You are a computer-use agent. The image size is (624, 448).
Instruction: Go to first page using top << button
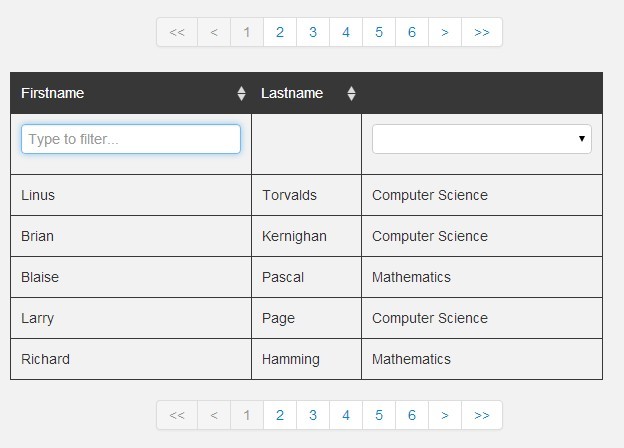coord(177,32)
